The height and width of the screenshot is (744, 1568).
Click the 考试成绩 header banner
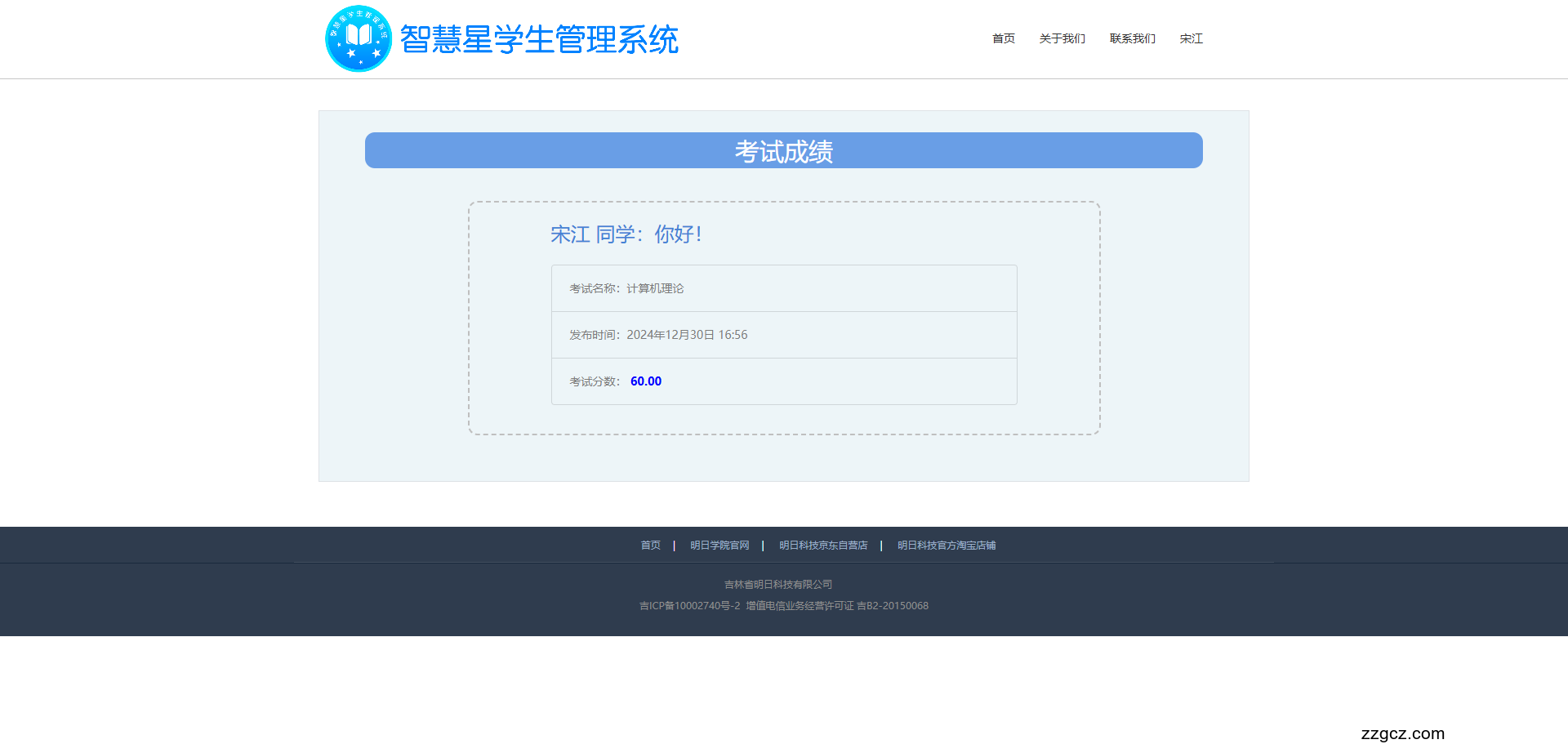pyautogui.click(x=783, y=150)
